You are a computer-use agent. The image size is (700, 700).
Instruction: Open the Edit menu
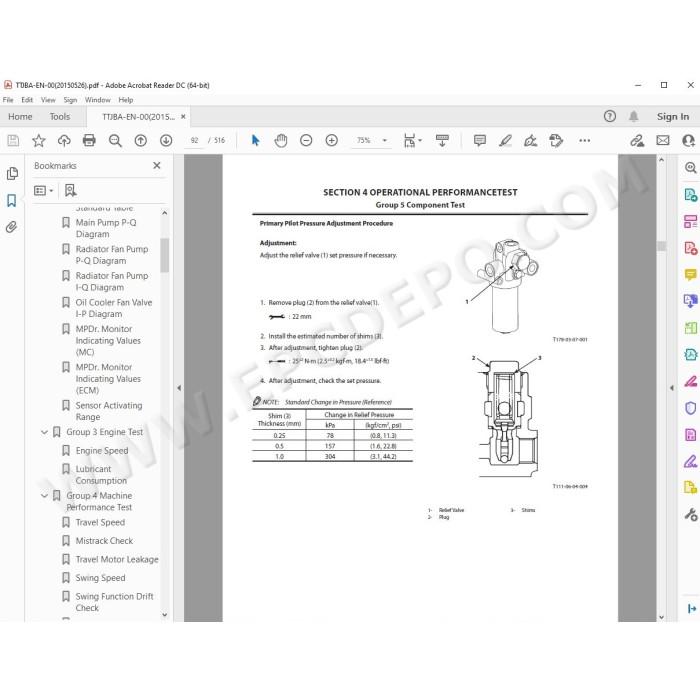click(x=27, y=100)
